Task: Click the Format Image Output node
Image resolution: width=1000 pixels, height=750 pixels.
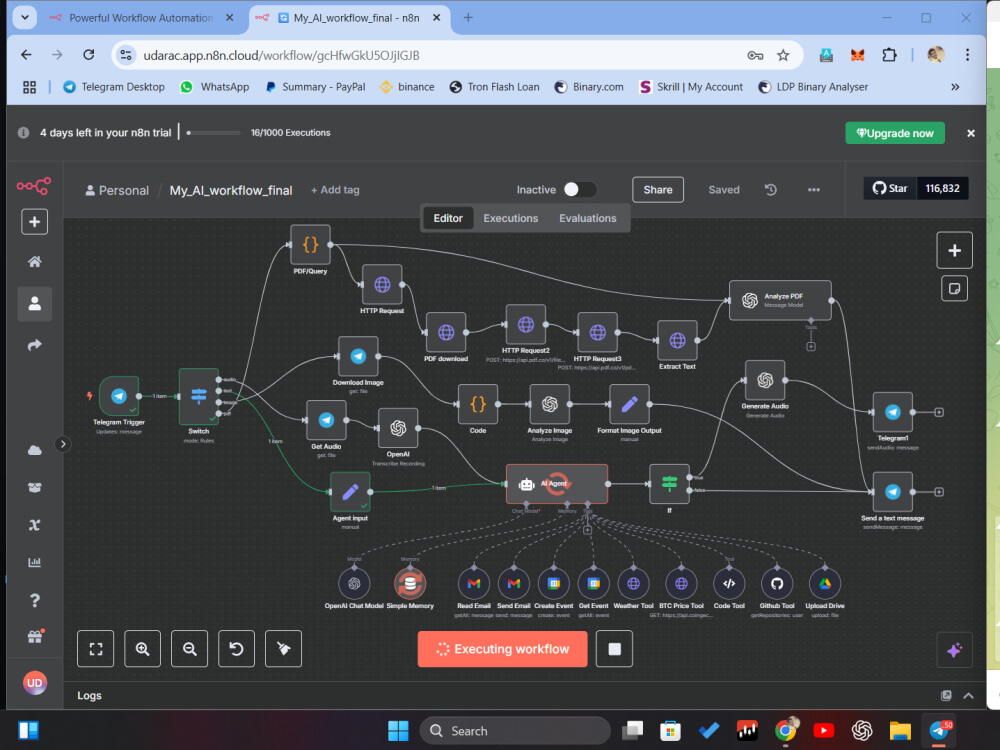Action: pos(629,404)
